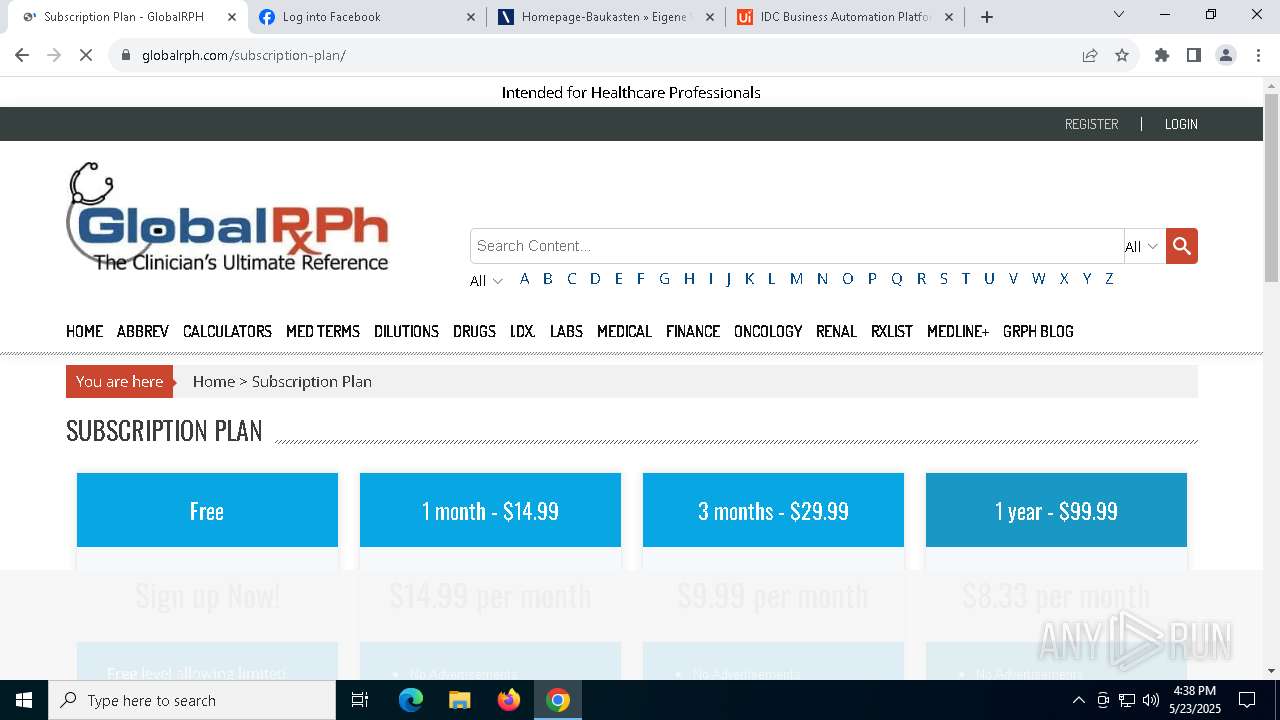Open Chrome tab search chevron
Viewport: 1280px width, 720px height.
1119,14
